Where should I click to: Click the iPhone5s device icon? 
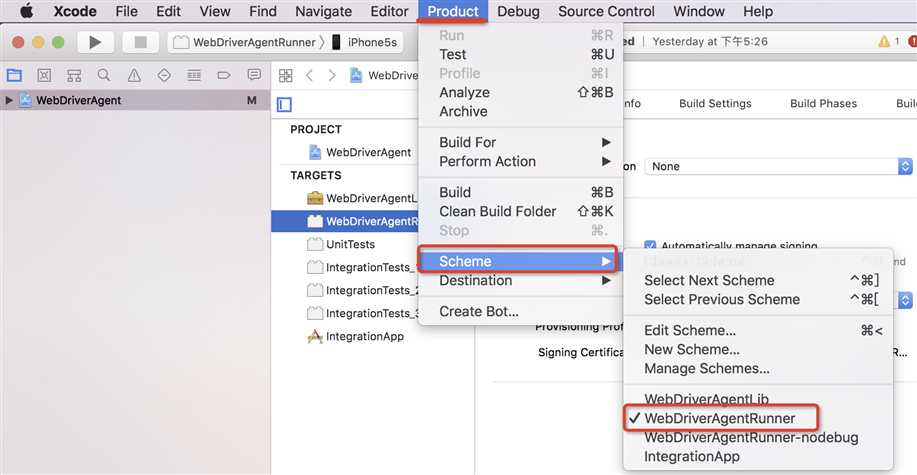tap(336, 42)
